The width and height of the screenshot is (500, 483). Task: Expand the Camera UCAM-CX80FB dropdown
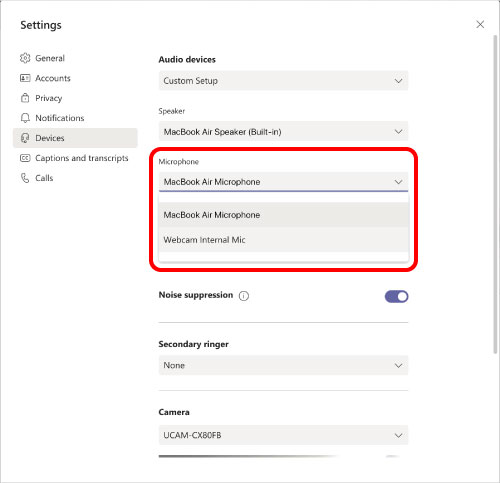[x=283, y=435]
